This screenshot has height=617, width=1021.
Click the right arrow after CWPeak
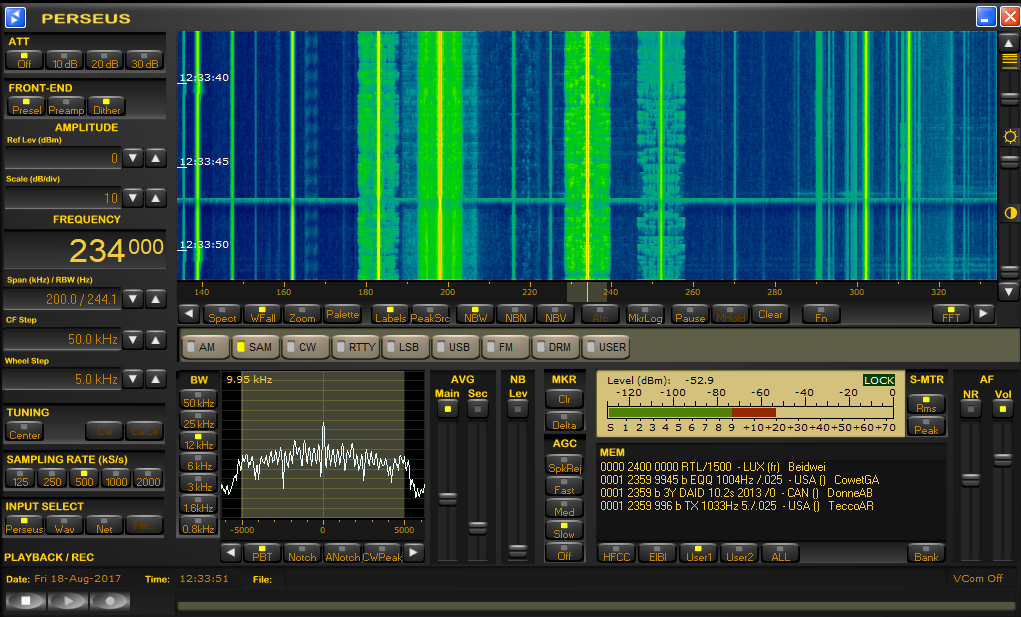coord(413,553)
